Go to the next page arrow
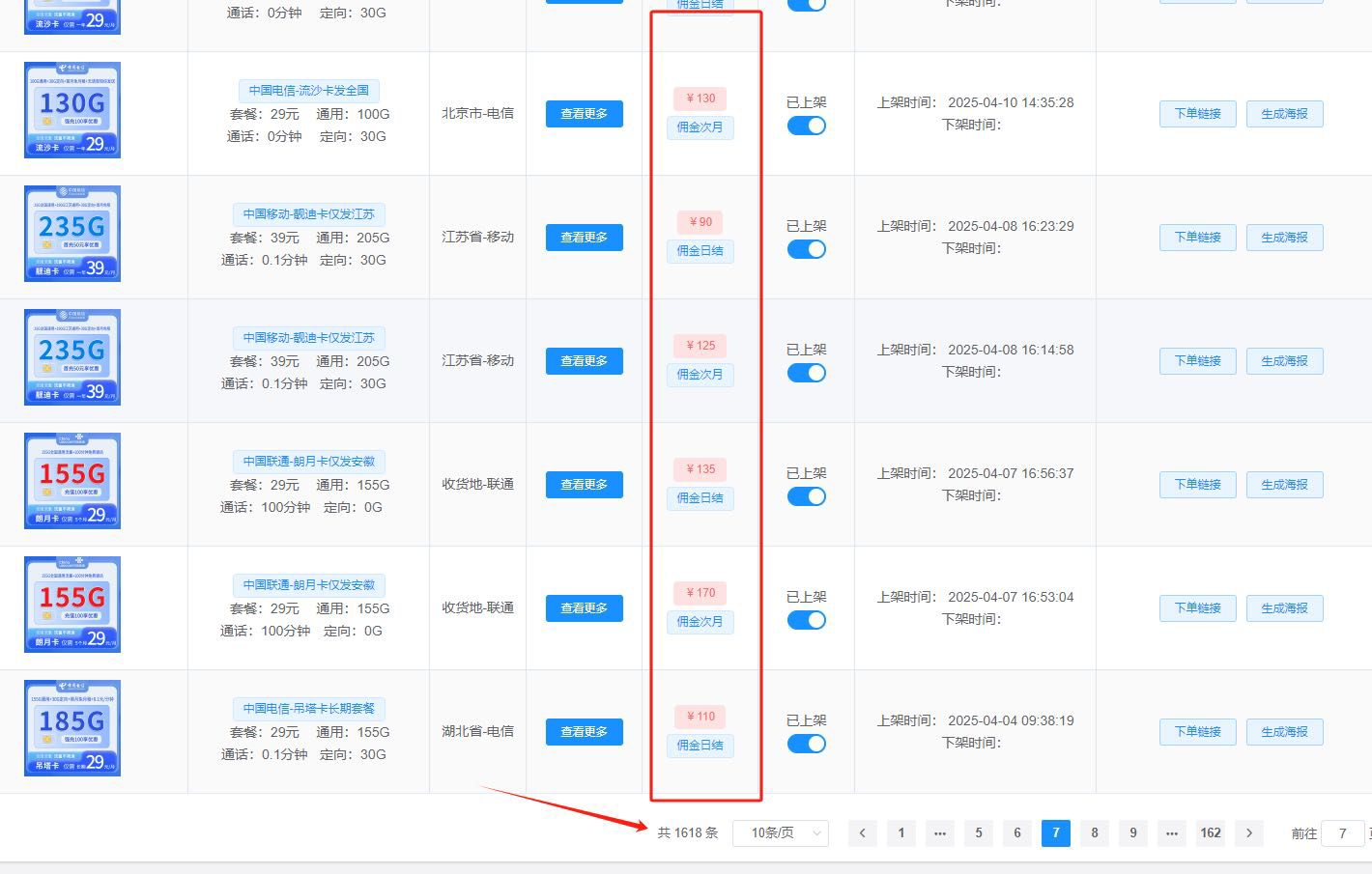 click(x=1249, y=832)
